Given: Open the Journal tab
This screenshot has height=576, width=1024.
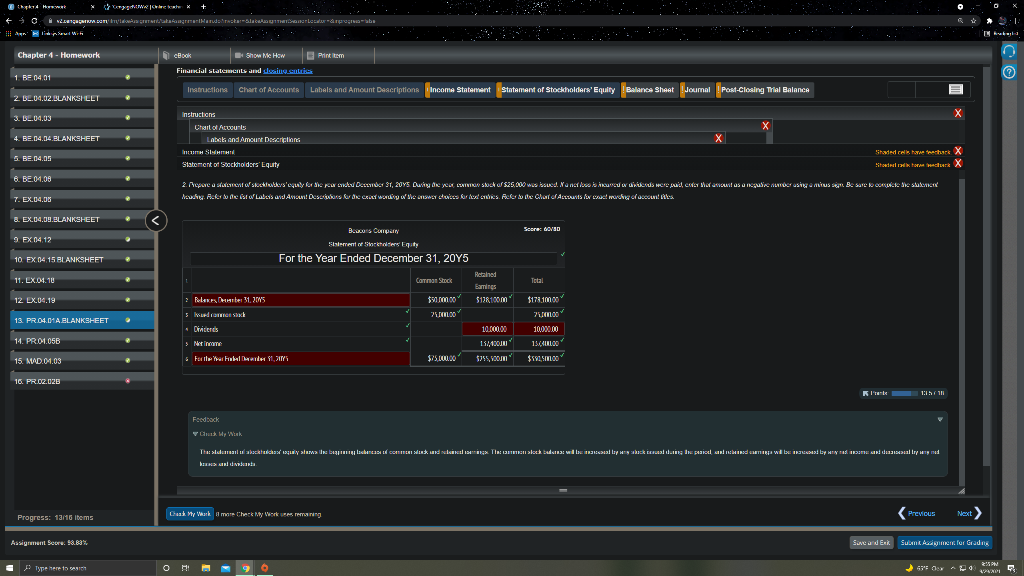Looking at the screenshot, I should (x=697, y=90).
